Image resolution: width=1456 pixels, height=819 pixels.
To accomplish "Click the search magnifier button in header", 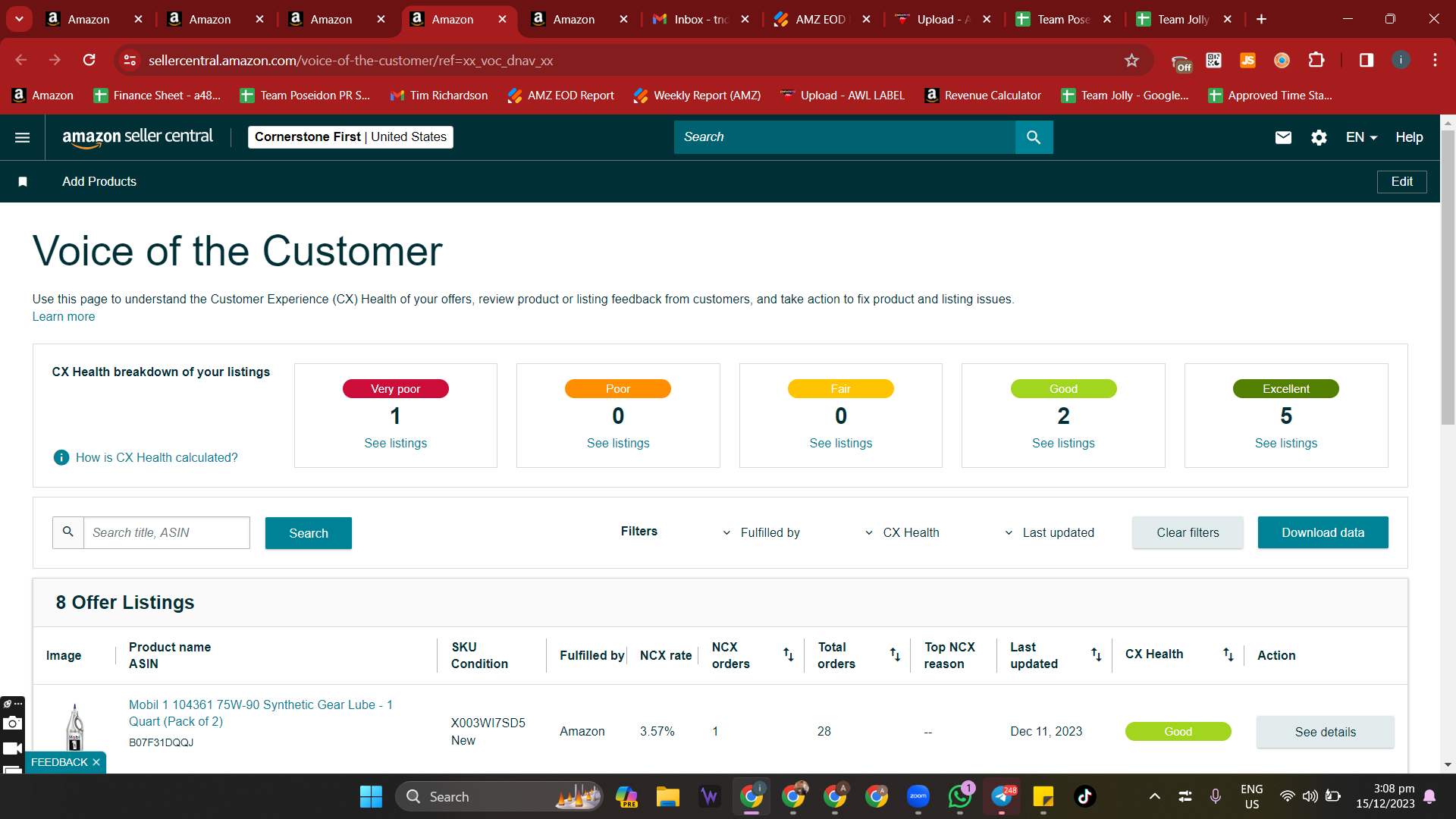I will pos(1034,137).
